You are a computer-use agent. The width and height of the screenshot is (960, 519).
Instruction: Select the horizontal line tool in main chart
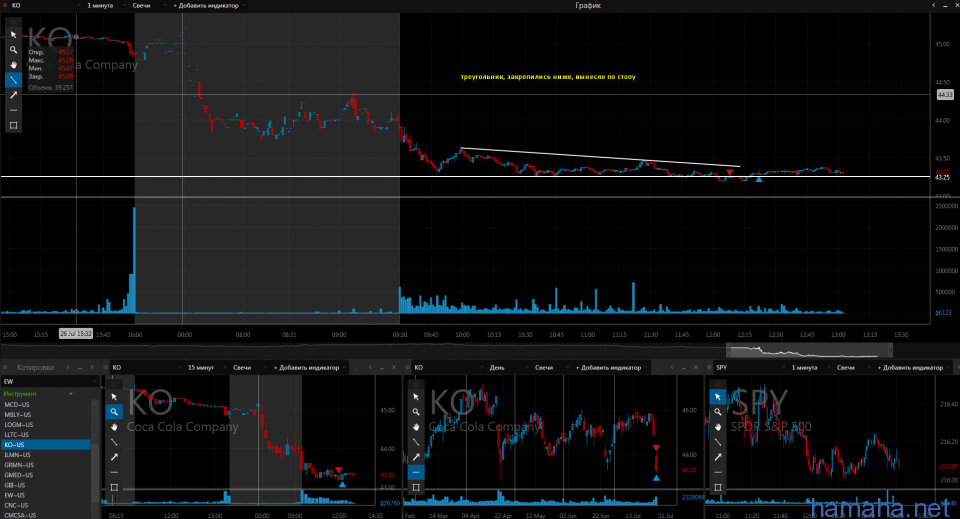tap(13, 110)
